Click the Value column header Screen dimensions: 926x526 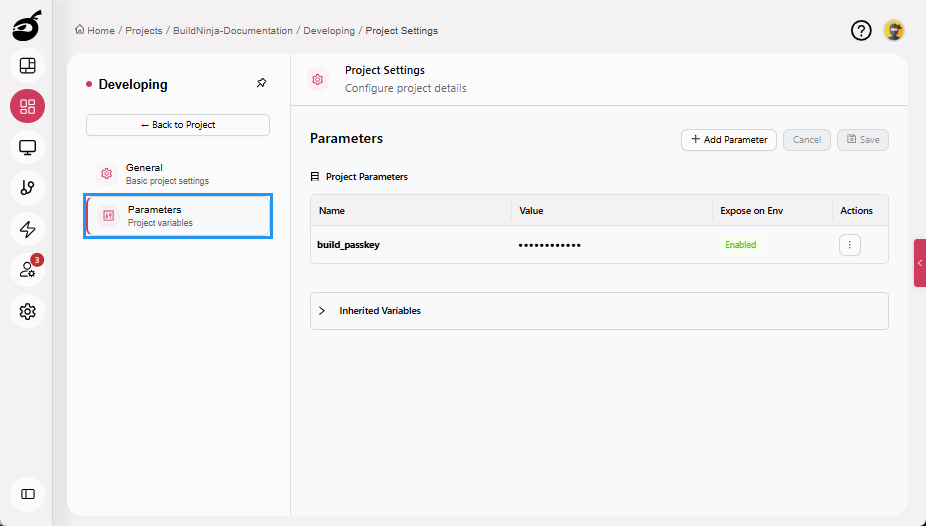531,211
